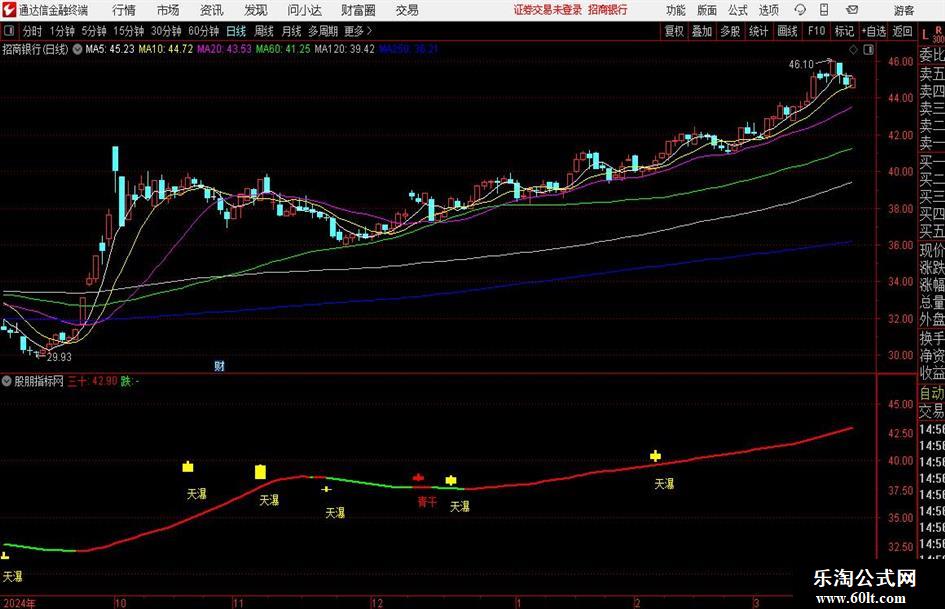Screen dimensions: 945x609
Task: Open the 版面 menu
Action: (x=707, y=10)
